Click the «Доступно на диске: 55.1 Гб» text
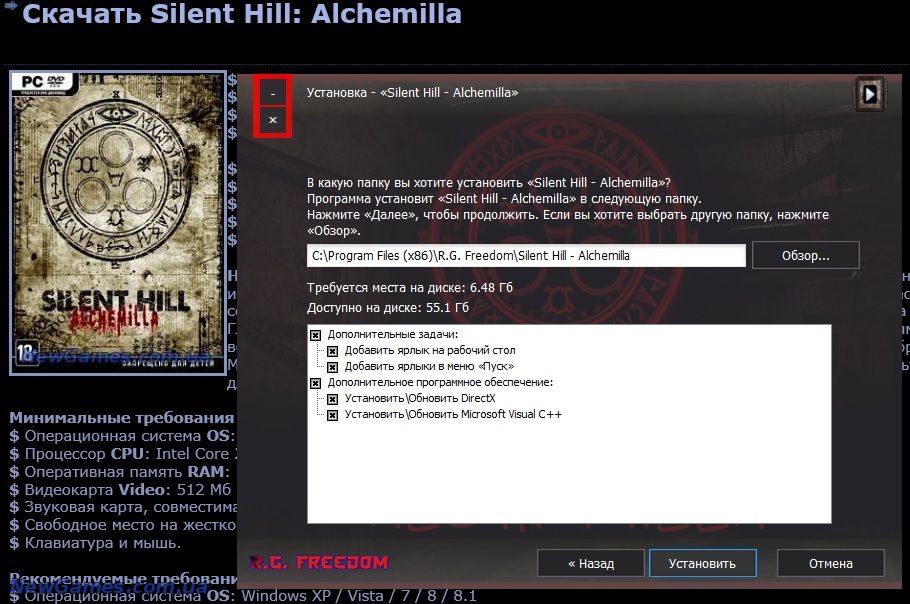This screenshot has width=910, height=604. pos(388,308)
